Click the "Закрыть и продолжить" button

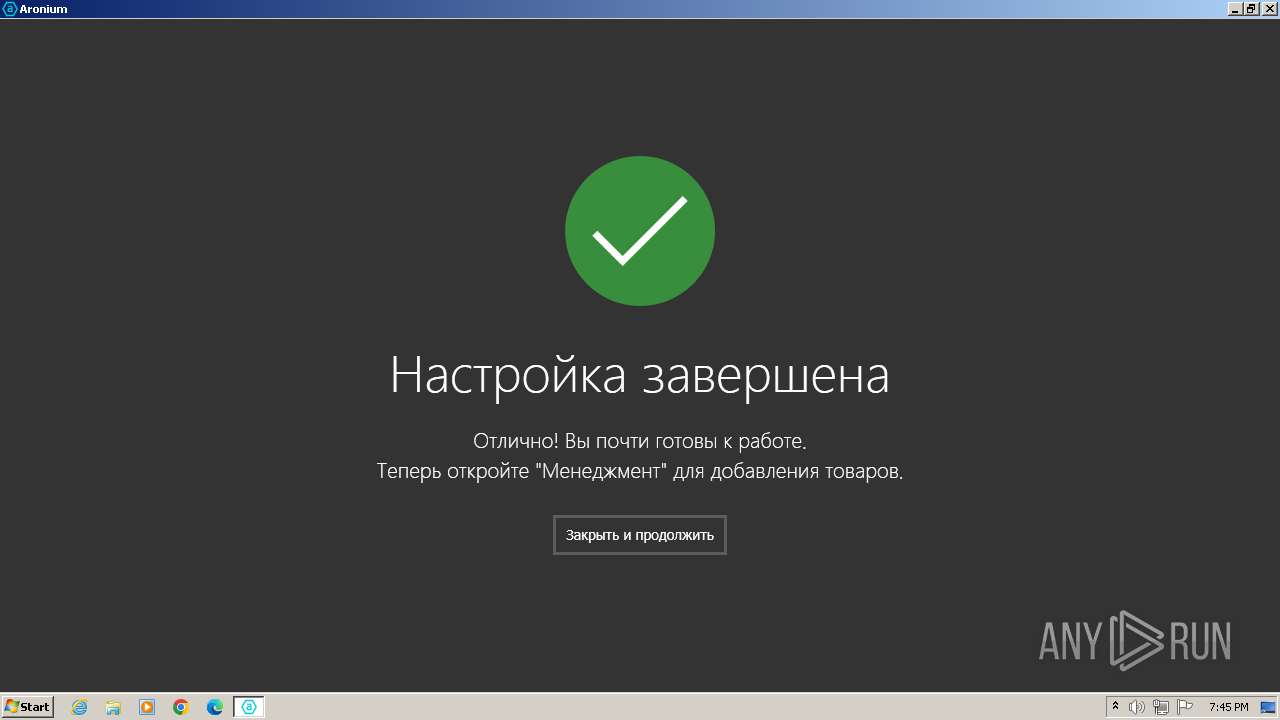[x=640, y=535]
